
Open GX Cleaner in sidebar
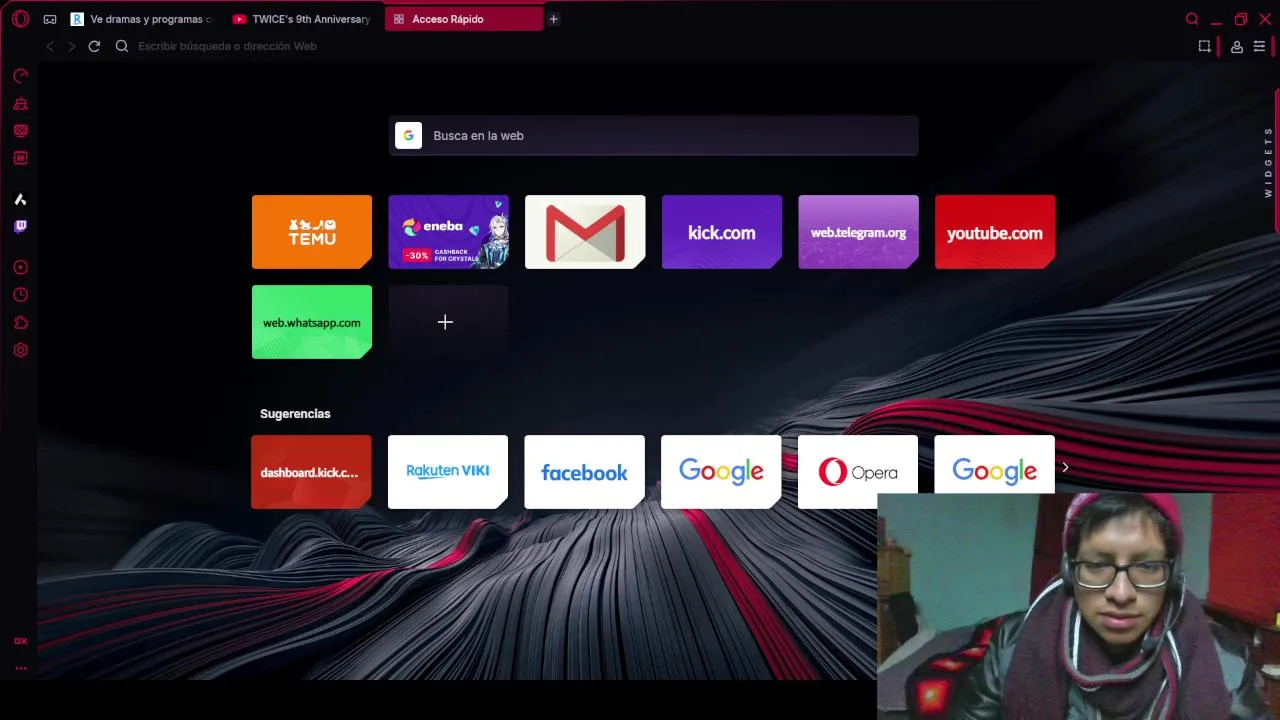[20, 103]
